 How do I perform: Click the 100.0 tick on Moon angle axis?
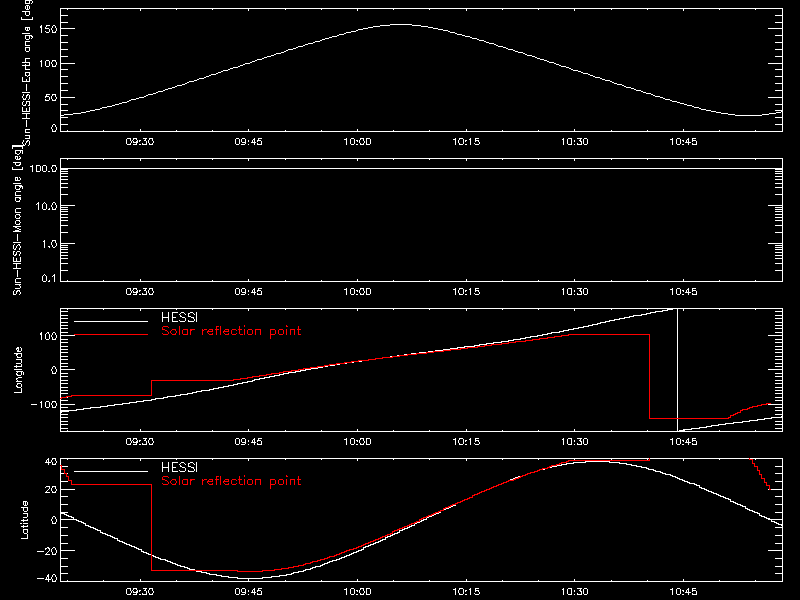coord(43,169)
